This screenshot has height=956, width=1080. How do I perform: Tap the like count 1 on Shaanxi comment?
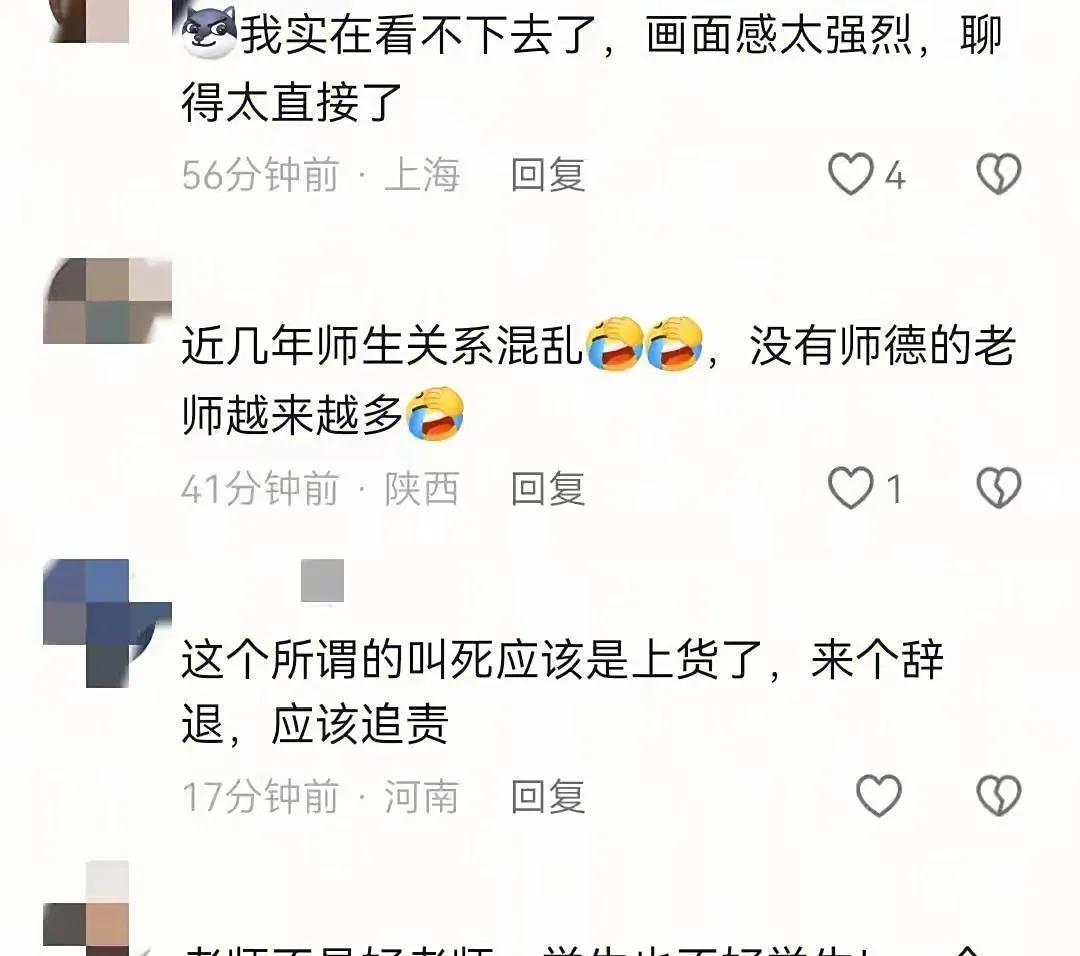coord(894,490)
